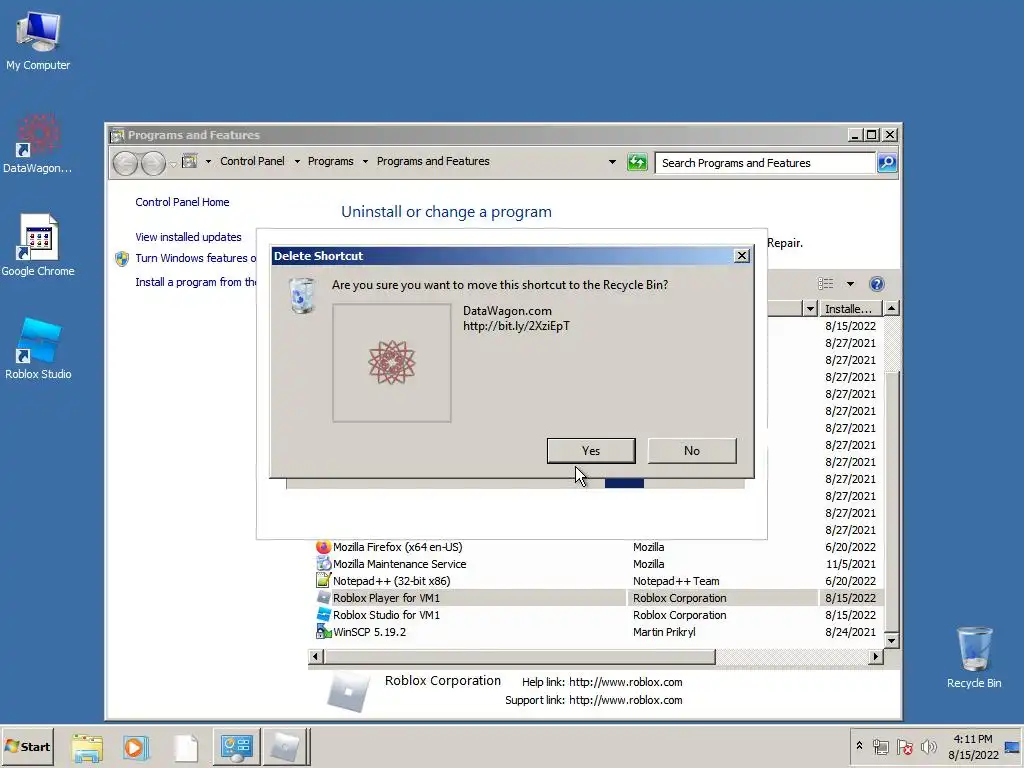
Task: Expand the Control Panel breadcrumb dropdown
Action: [296, 161]
